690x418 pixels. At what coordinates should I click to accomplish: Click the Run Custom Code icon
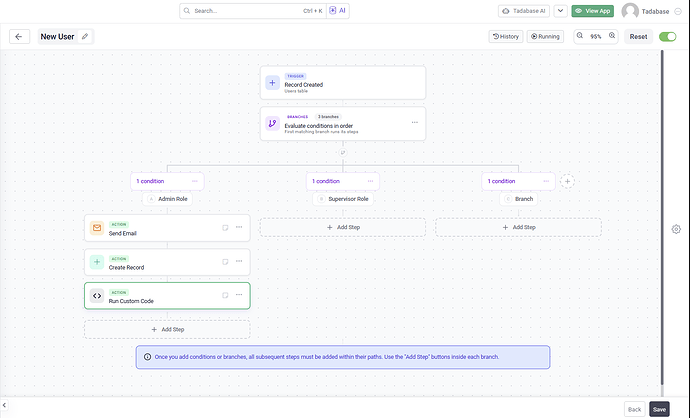(x=97, y=295)
